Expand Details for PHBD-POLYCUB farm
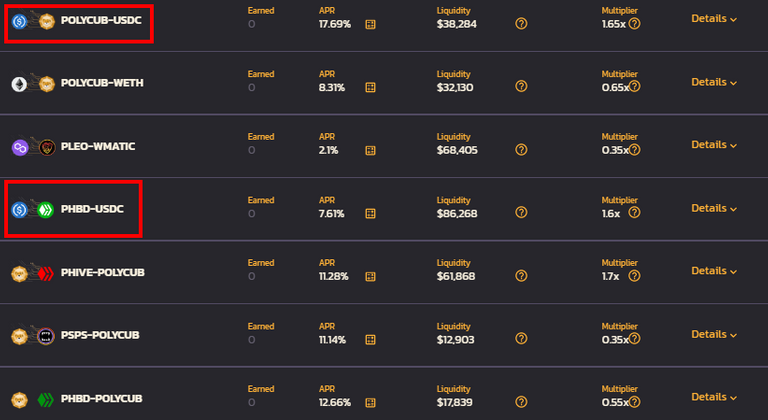 pos(714,397)
